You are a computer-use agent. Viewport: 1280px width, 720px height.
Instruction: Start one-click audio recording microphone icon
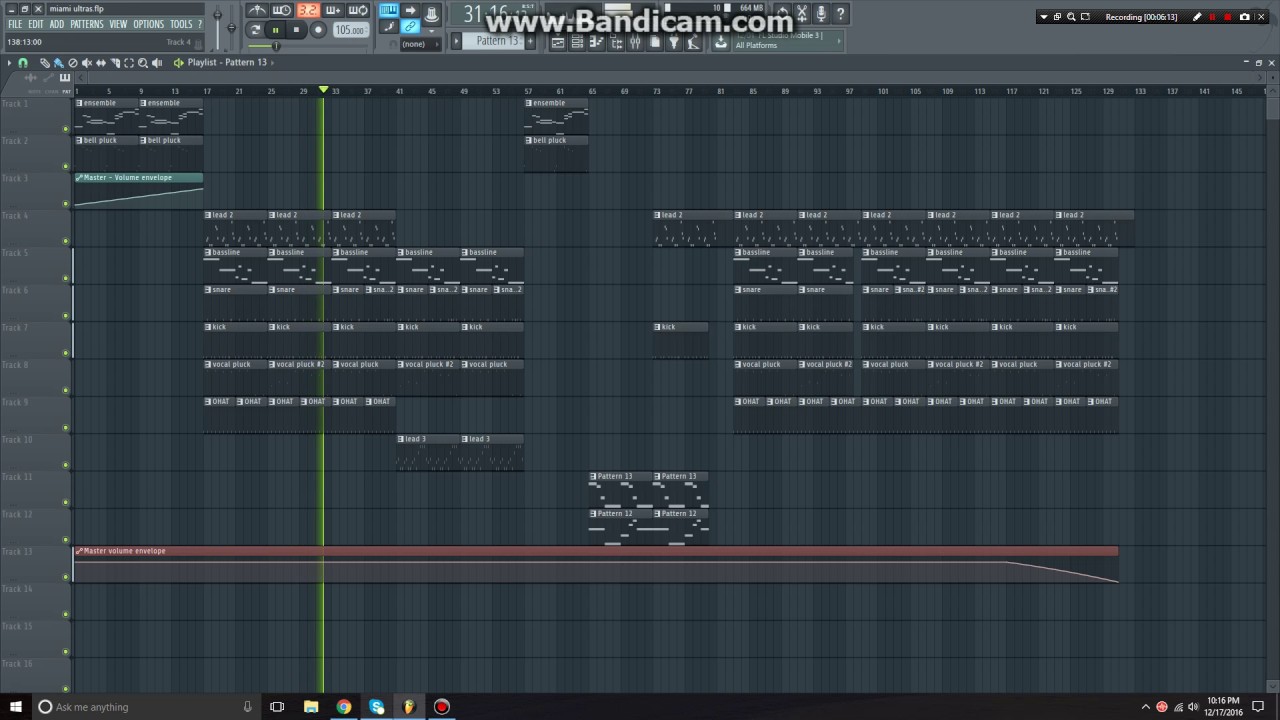tap(821, 13)
